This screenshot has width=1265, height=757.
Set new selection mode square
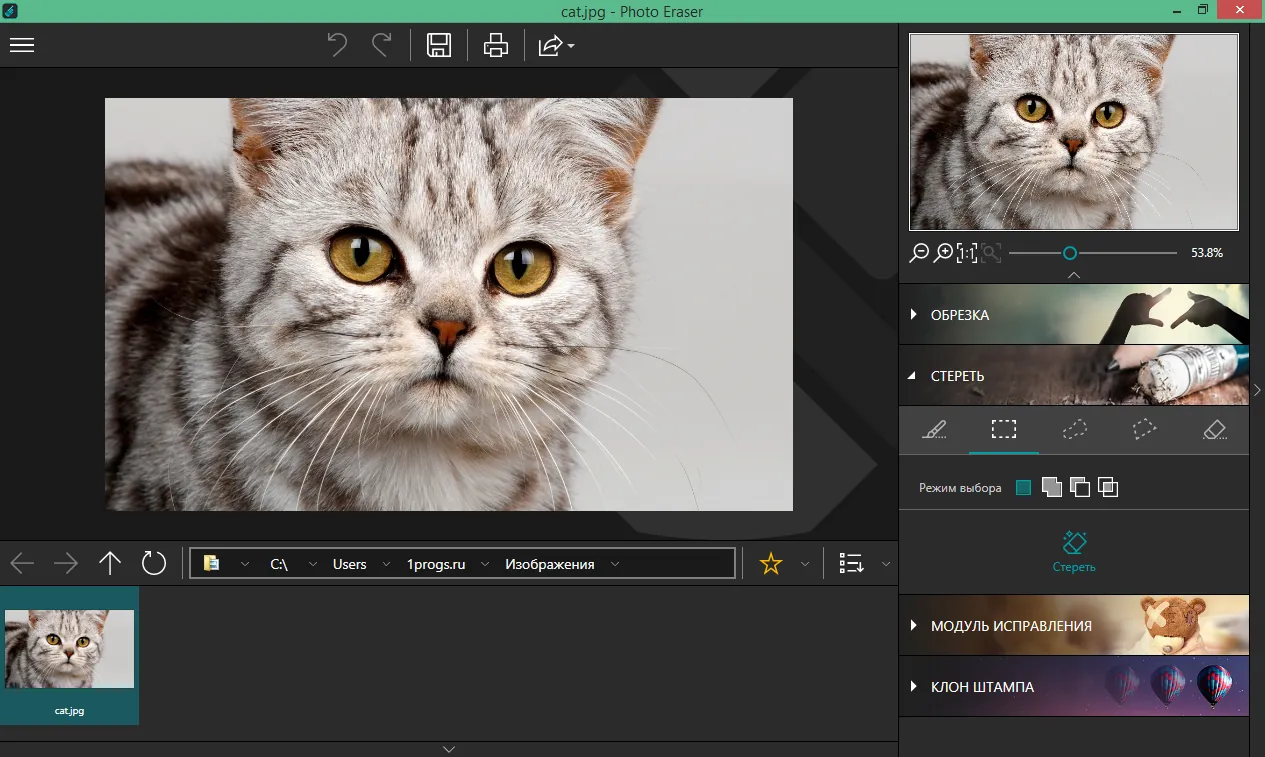click(1023, 488)
